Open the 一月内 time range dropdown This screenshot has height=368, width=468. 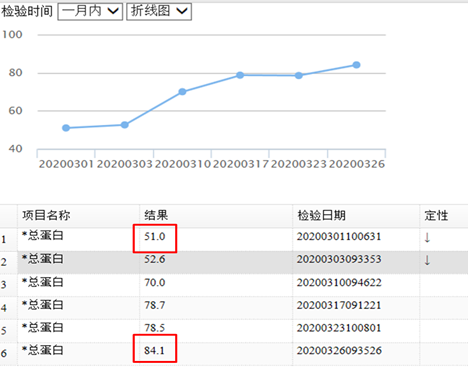[90, 12]
